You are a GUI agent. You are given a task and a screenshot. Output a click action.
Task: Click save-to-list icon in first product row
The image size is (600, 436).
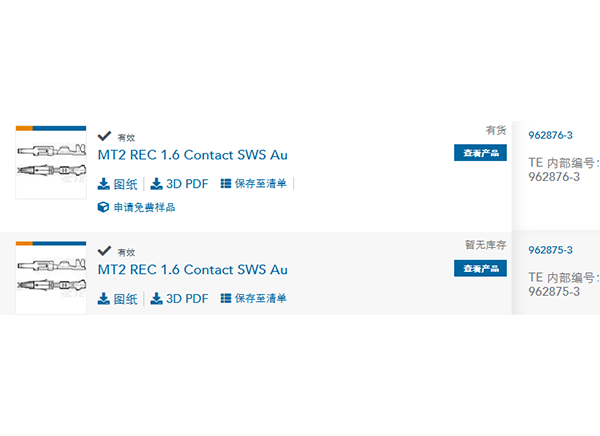pos(226,184)
